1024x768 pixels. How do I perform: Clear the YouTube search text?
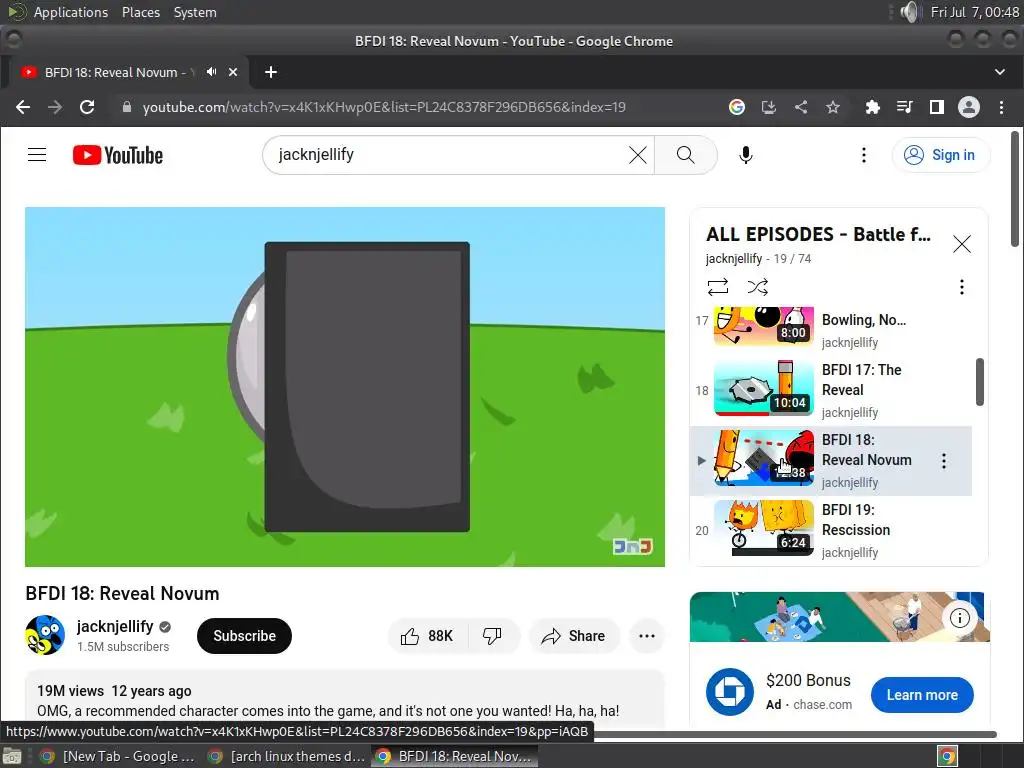(x=638, y=155)
